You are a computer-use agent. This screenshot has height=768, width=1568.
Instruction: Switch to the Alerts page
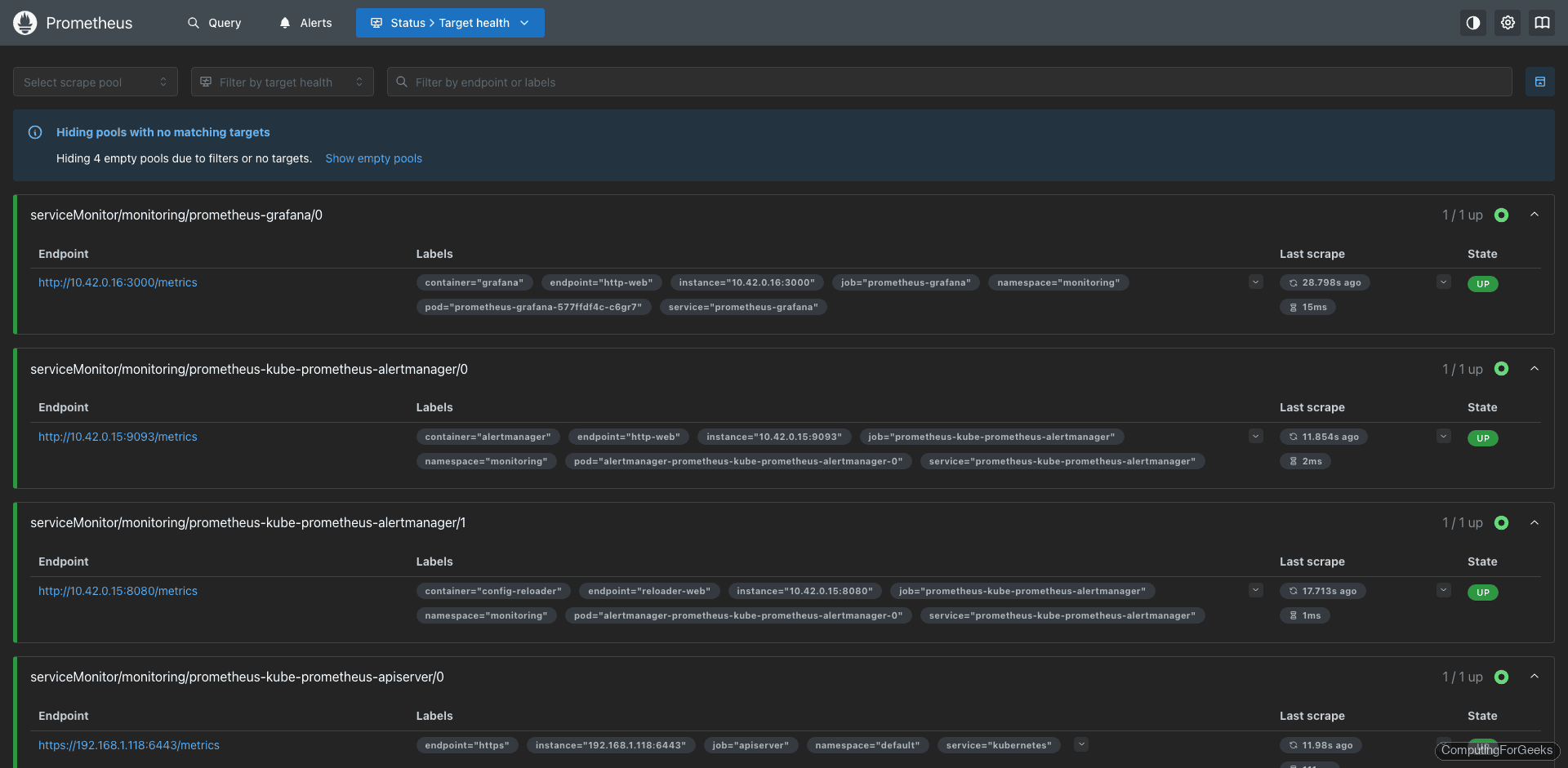[x=305, y=22]
